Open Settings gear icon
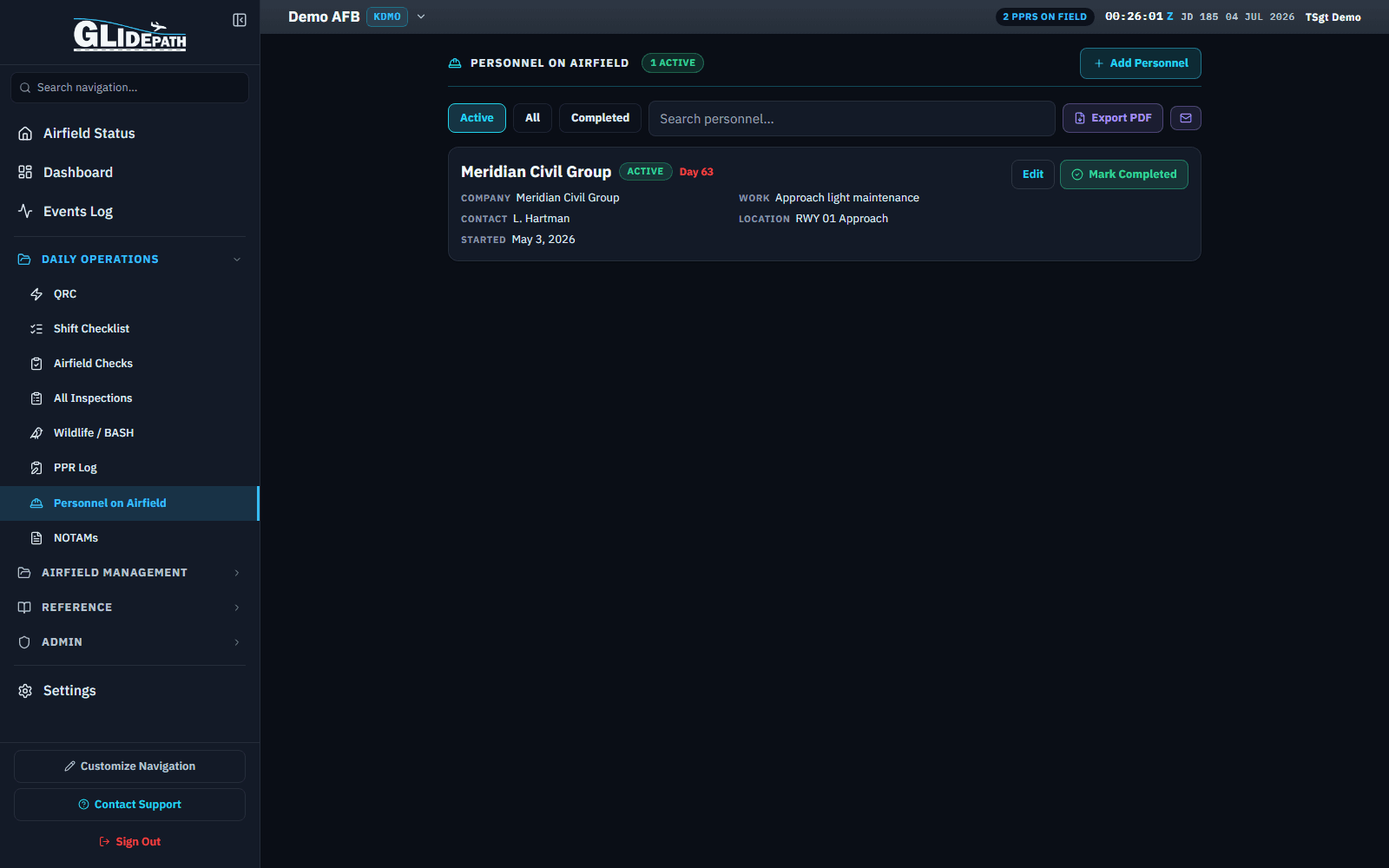Screen dimensions: 1389x868 click(x=25, y=691)
